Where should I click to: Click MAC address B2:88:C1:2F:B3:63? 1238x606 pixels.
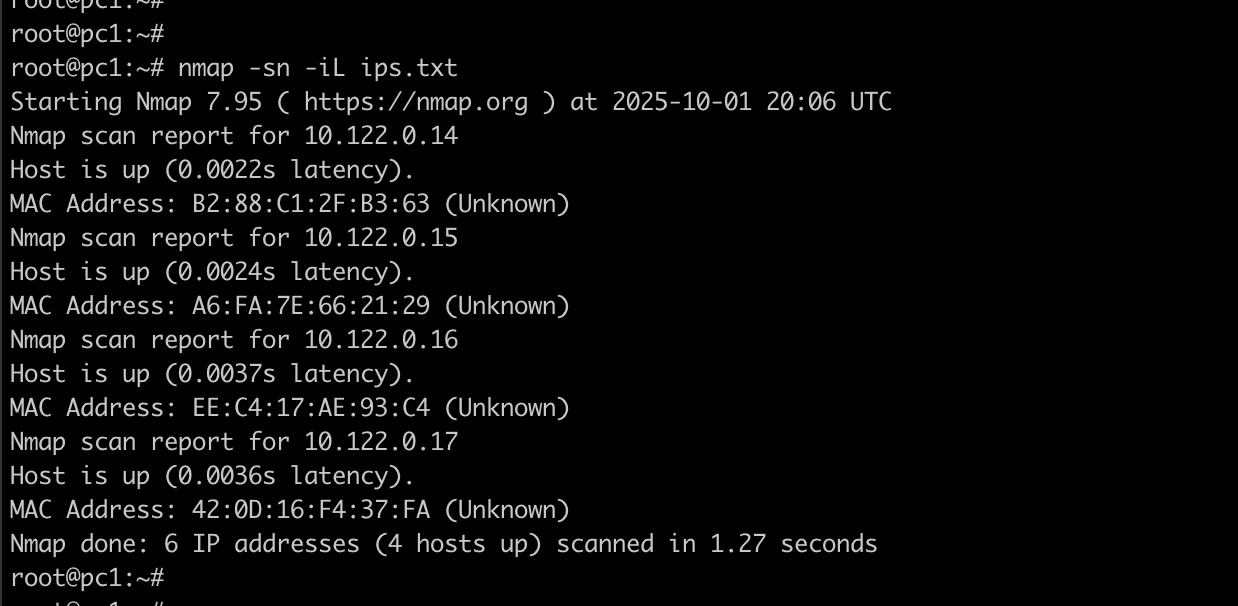click(x=311, y=204)
